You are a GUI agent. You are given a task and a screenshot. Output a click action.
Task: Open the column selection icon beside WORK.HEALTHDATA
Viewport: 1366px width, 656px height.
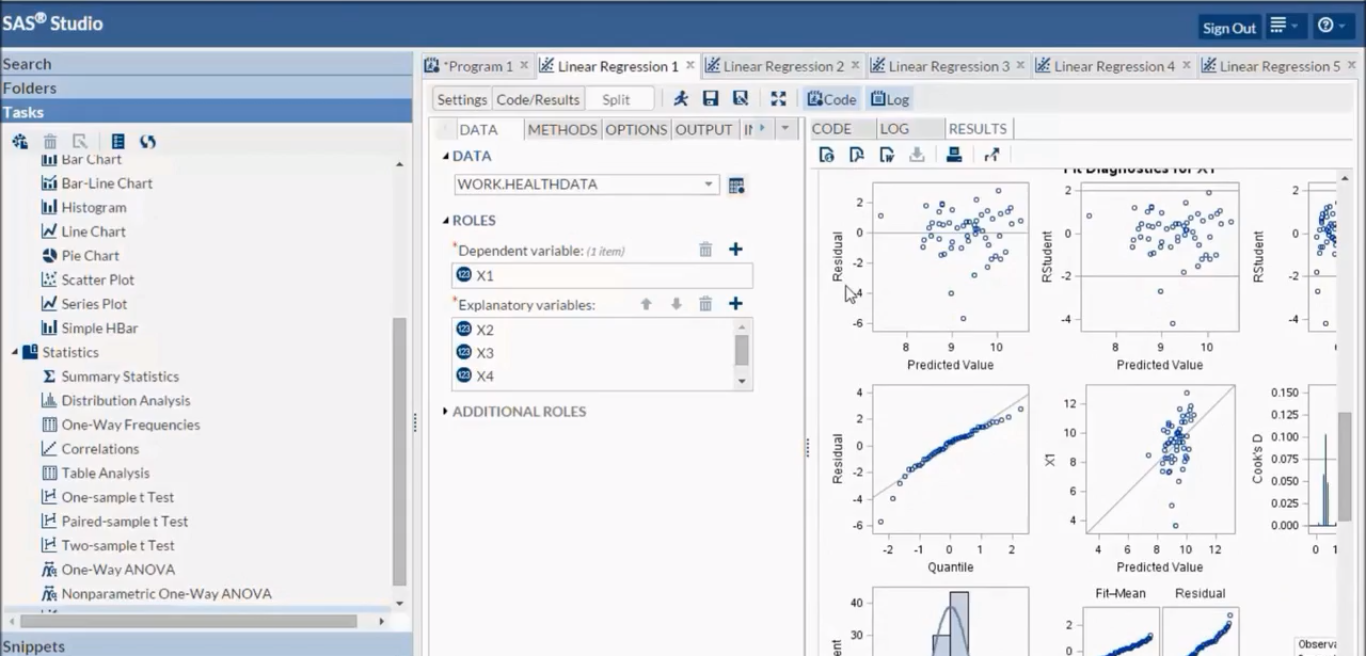click(x=737, y=185)
